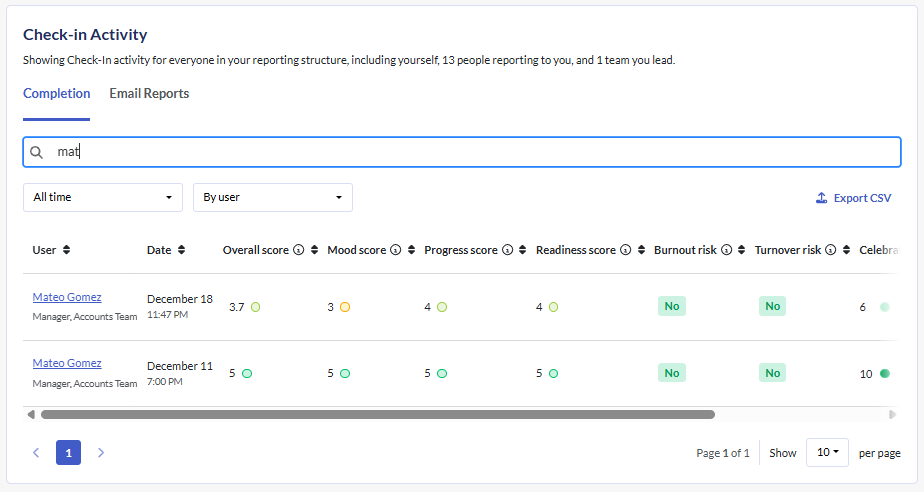Open Mateo Gomez's December 18 check-in link
The width and height of the screenshot is (924, 492).
click(67, 297)
